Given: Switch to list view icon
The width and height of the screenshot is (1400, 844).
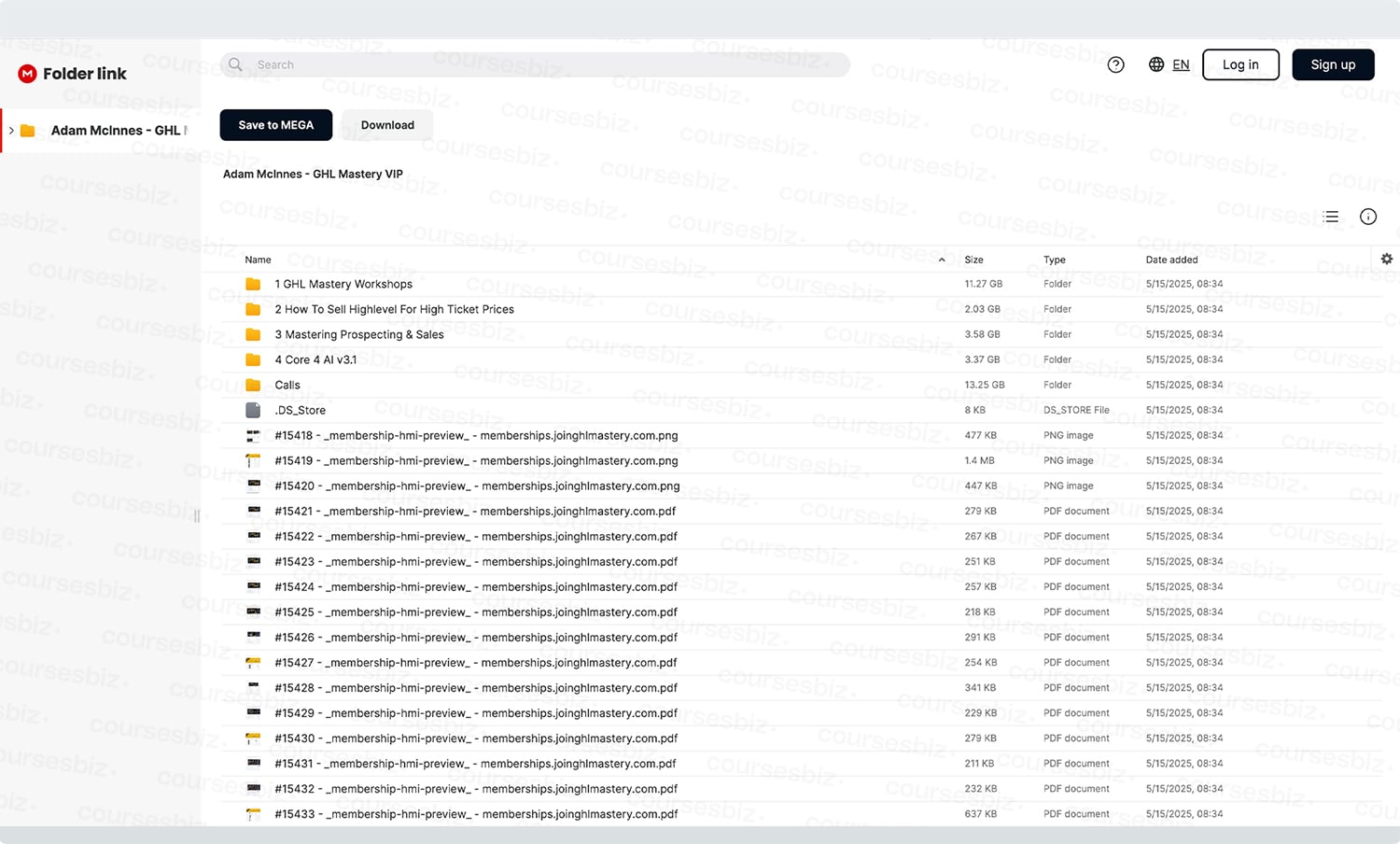Looking at the screenshot, I should [1331, 217].
